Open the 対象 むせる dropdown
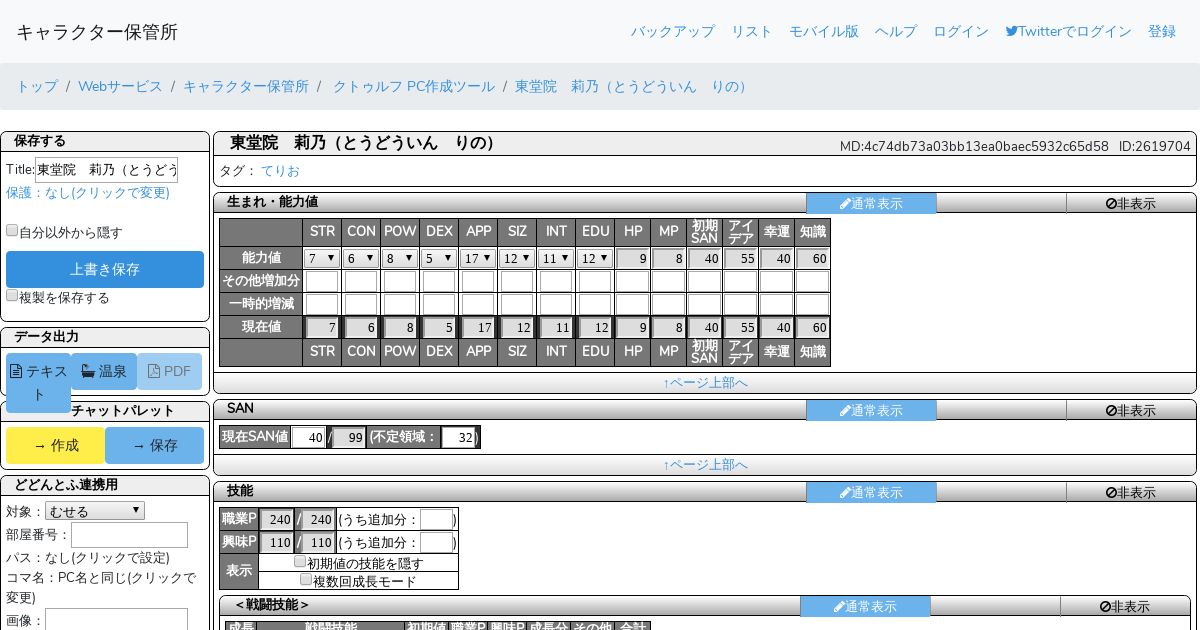 [x=95, y=511]
